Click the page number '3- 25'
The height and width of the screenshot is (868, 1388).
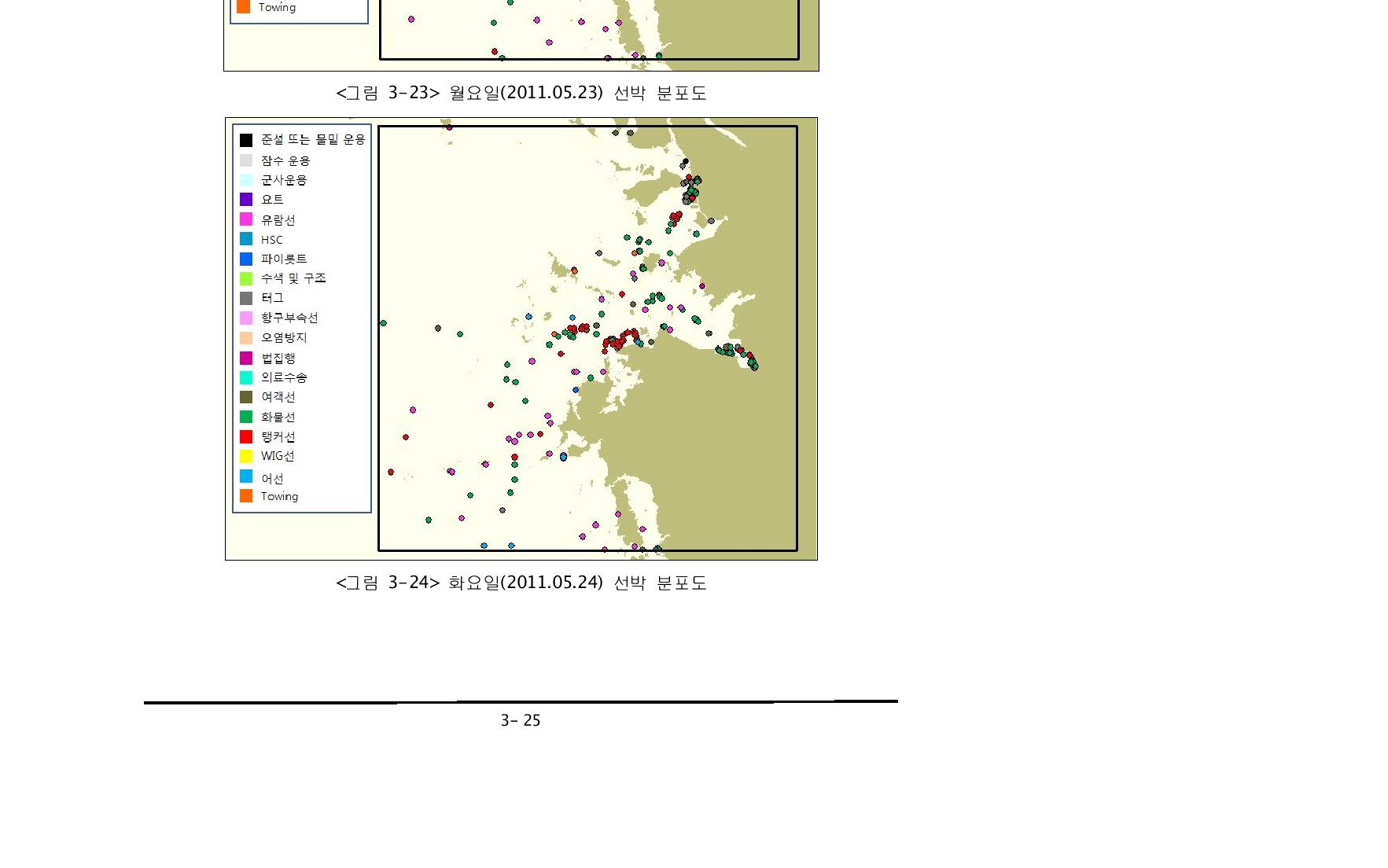pyautogui.click(x=521, y=720)
